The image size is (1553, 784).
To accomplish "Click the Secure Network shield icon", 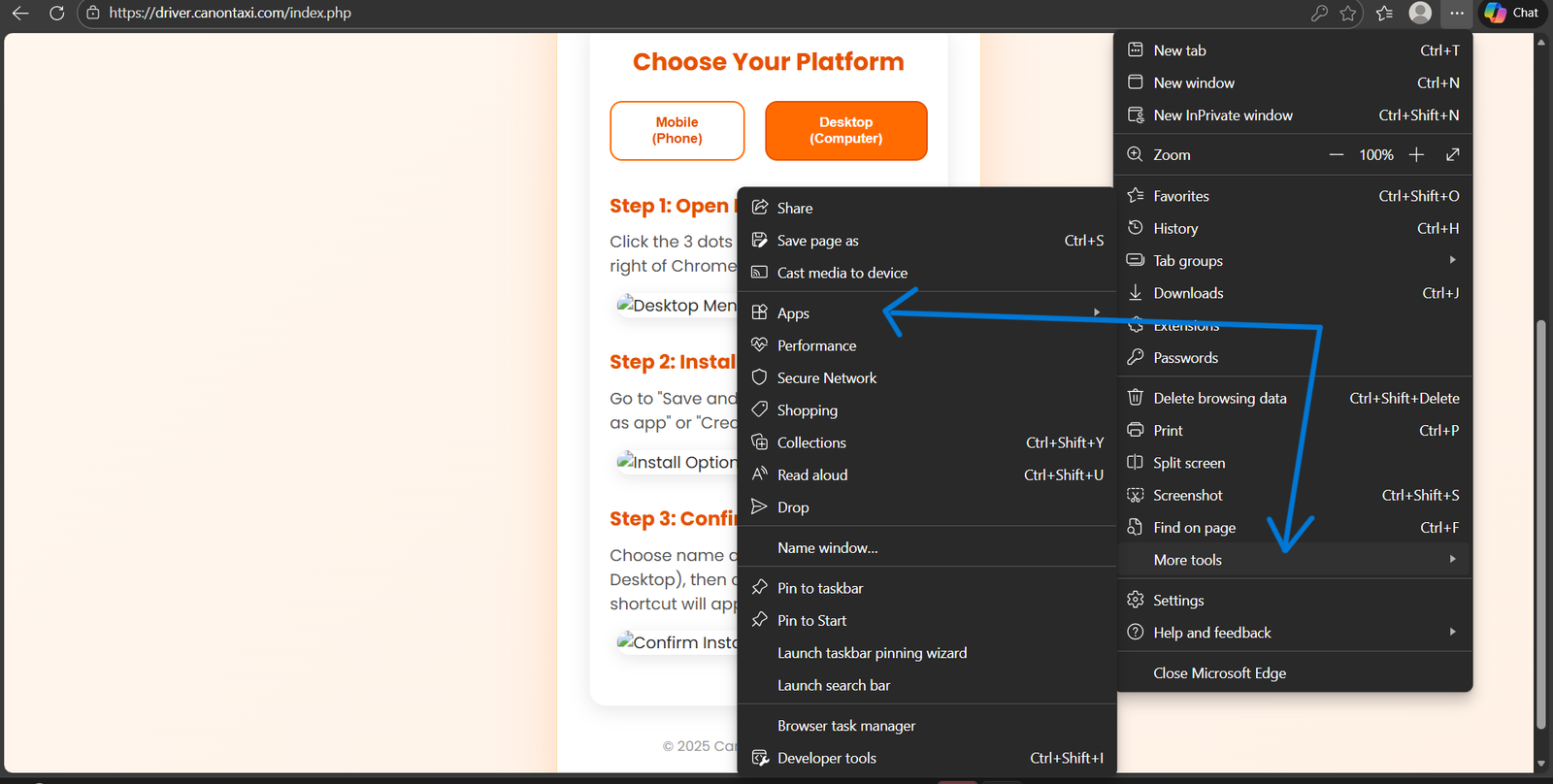I will tap(760, 377).
